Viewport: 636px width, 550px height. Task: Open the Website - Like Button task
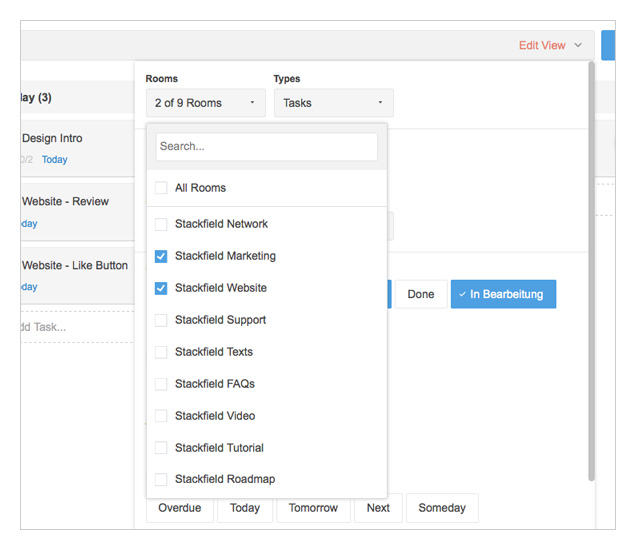[x=78, y=275]
